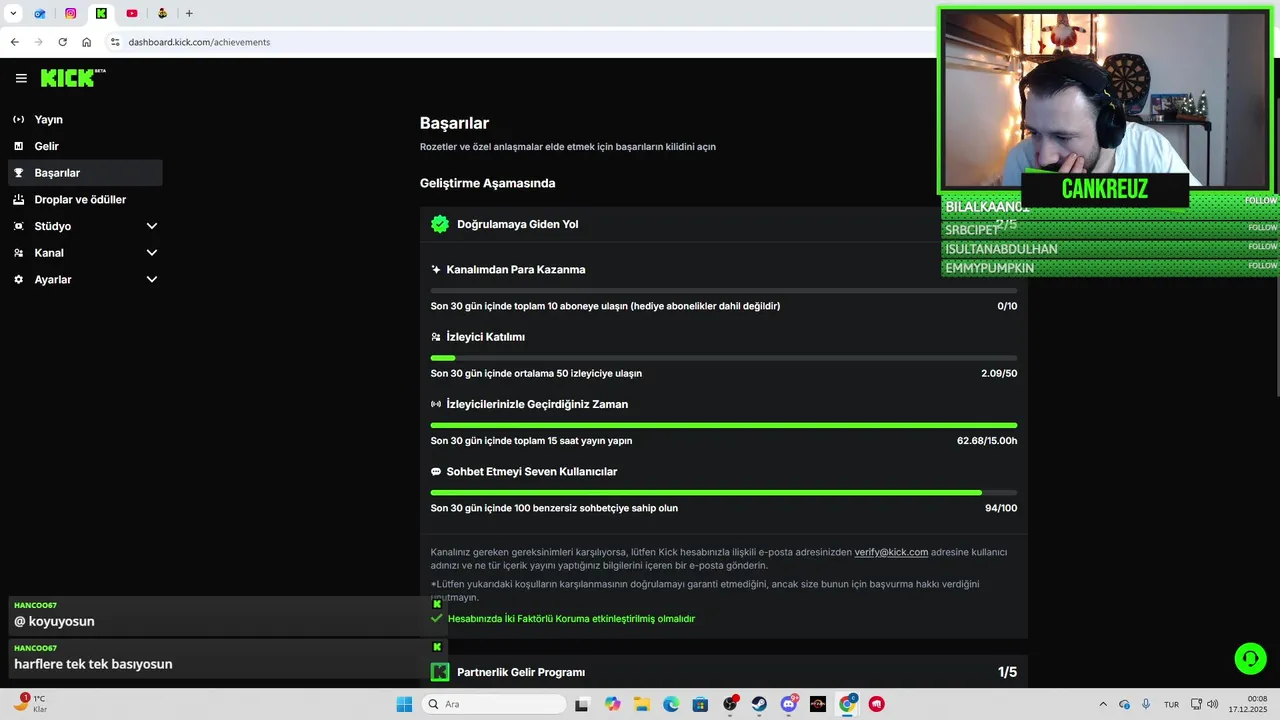Select the active Kick browser tab
Screen dimensions: 1280x720
tap(101, 13)
